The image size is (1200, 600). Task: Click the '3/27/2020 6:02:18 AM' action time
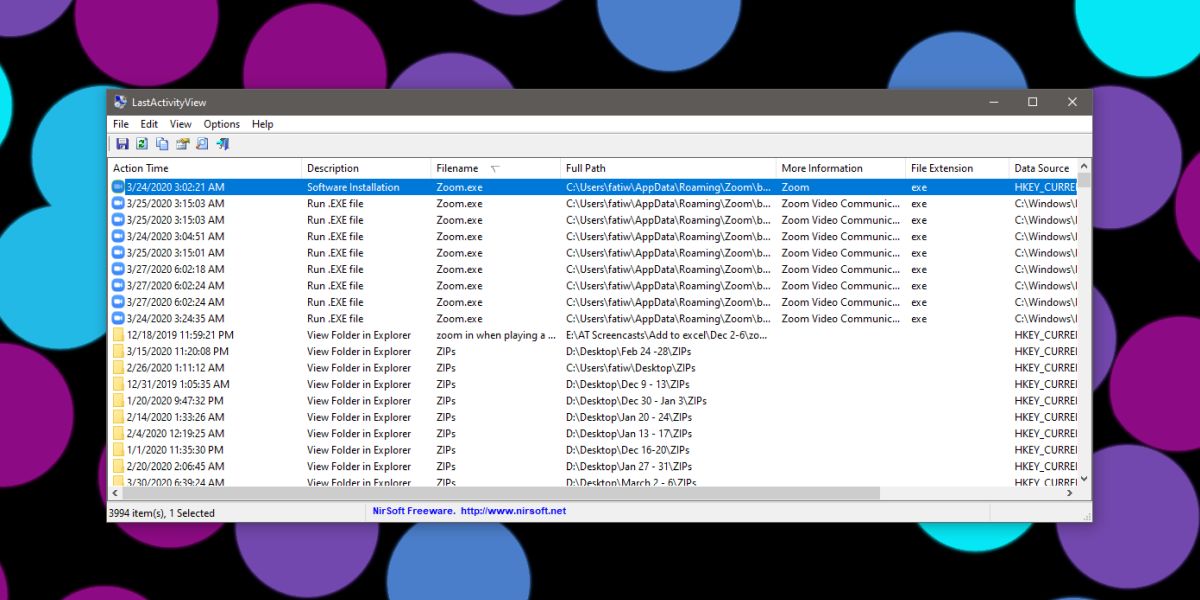[x=175, y=269]
